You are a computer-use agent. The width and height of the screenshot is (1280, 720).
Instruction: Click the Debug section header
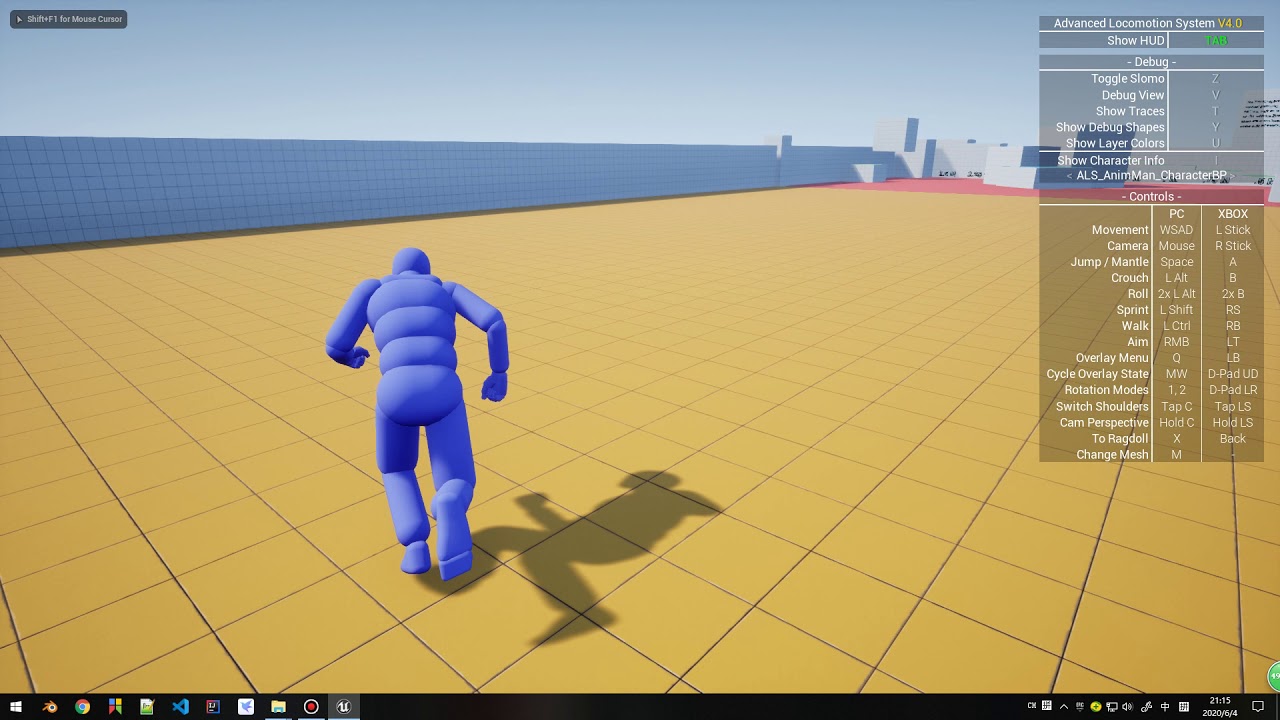1151,62
